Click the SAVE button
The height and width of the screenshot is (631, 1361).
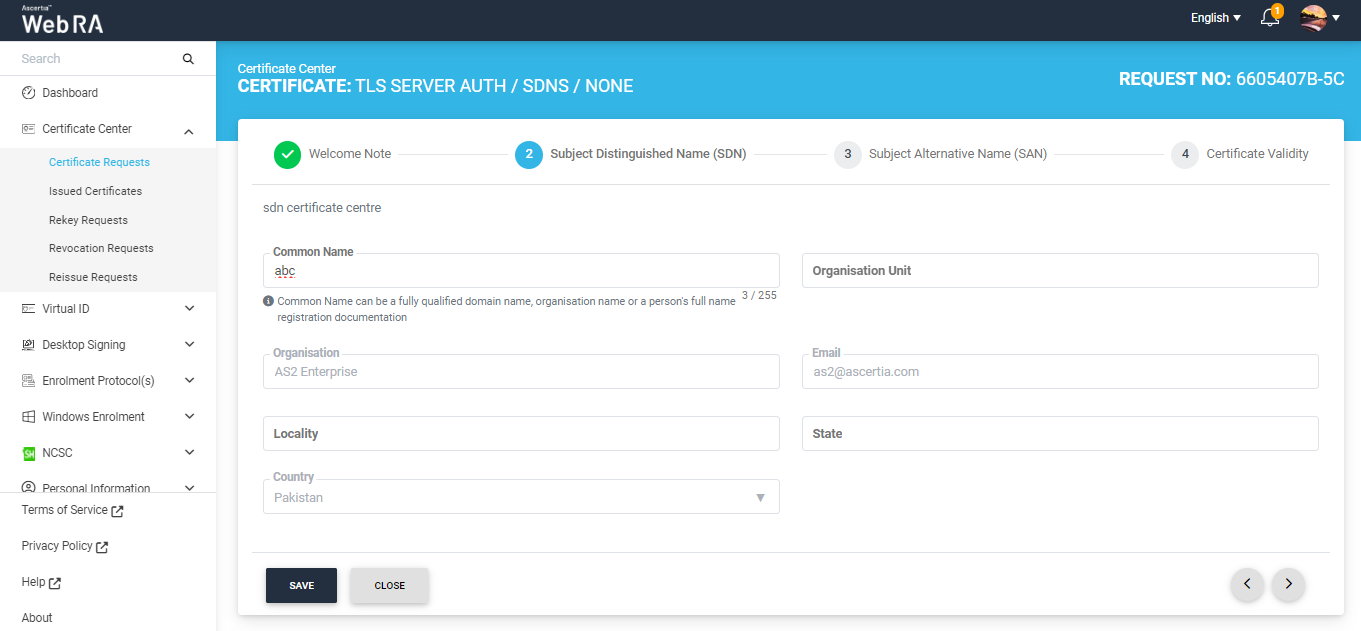[x=301, y=586]
